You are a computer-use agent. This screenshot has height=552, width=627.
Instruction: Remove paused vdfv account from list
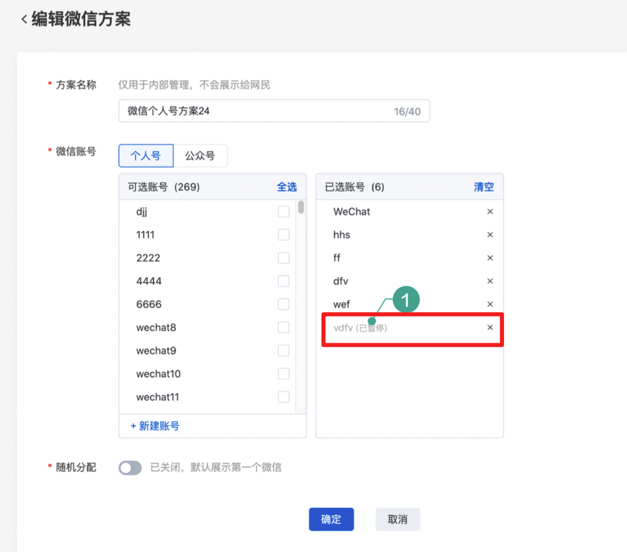(x=490, y=327)
